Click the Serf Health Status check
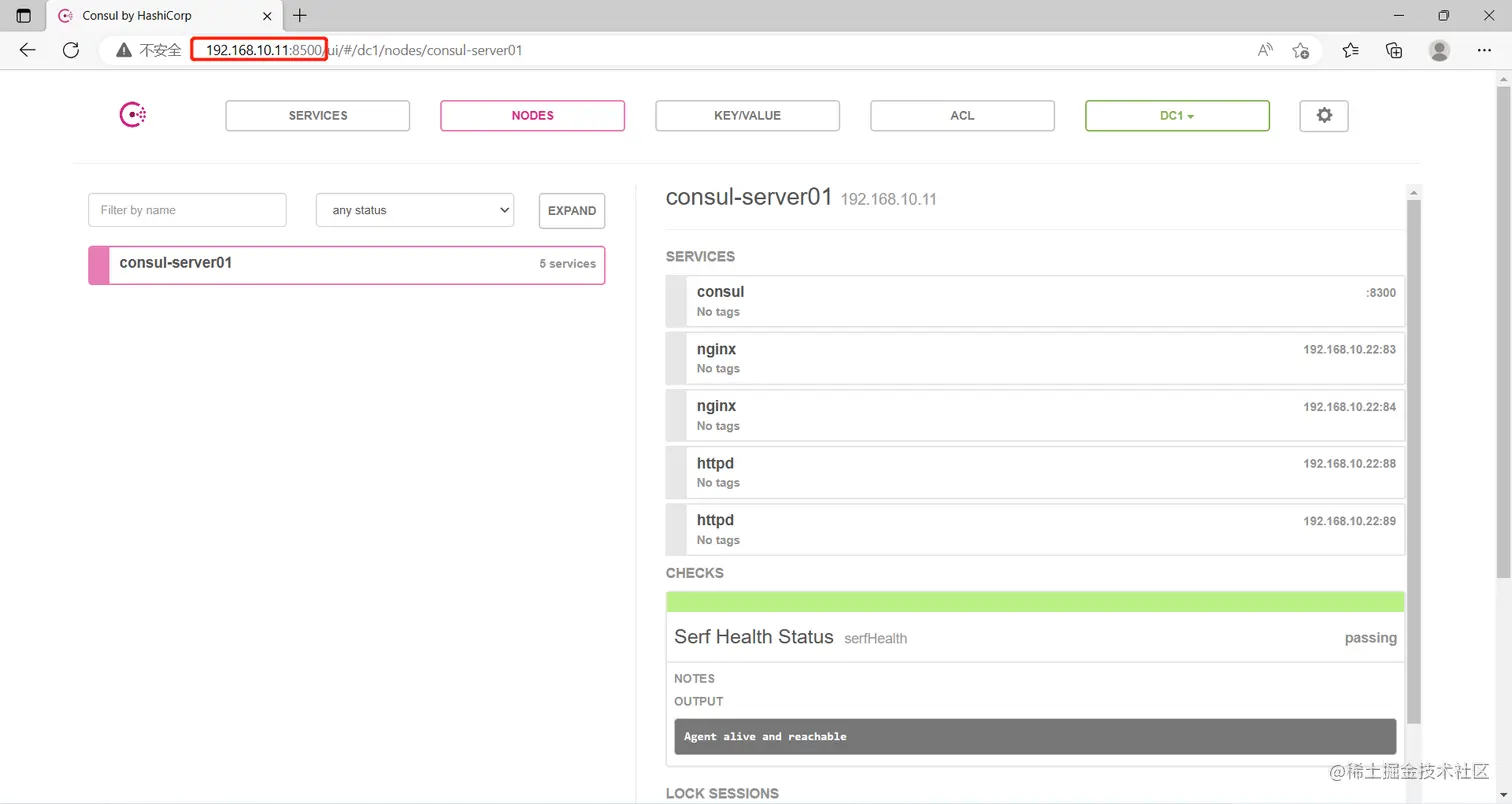Image resolution: width=1512 pixels, height=804 pixels. coord(1035,637)
